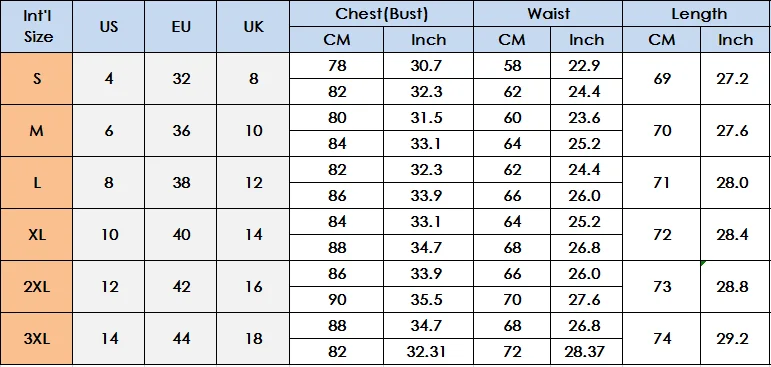Click the US size 10 cell

tap(109, 235)
